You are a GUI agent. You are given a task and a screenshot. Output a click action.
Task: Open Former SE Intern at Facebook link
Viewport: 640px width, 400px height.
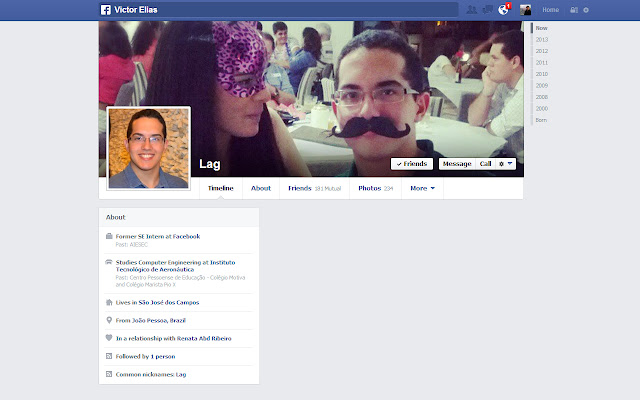158,236
